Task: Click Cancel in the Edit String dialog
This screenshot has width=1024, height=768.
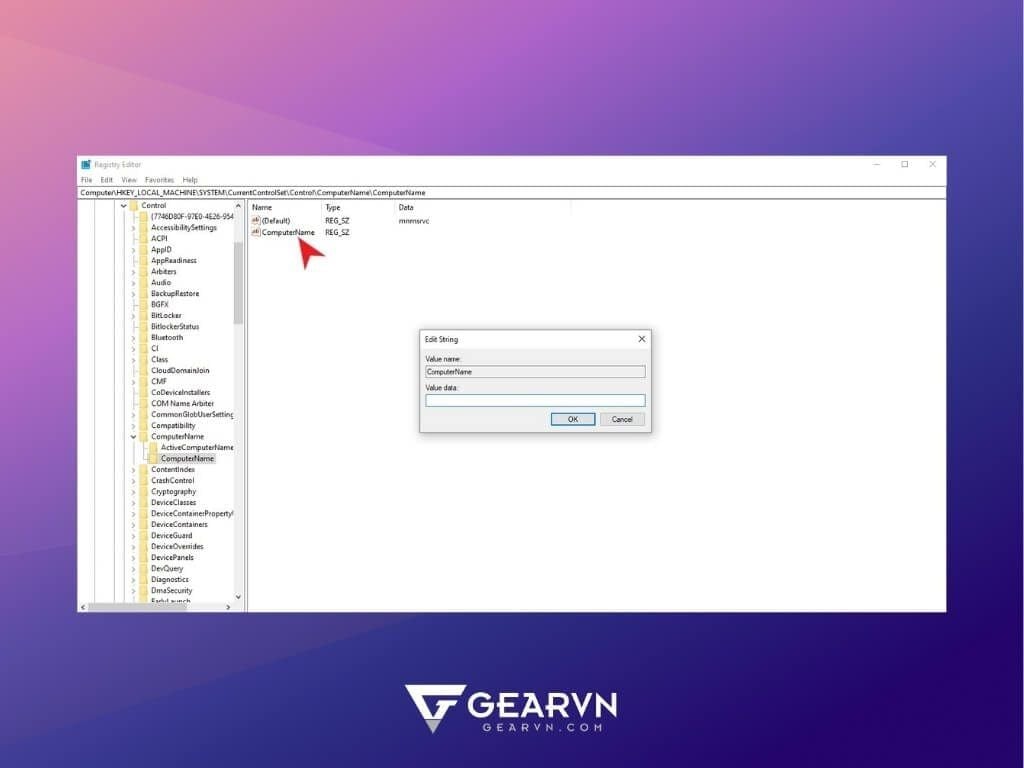Action: [622, 419]
